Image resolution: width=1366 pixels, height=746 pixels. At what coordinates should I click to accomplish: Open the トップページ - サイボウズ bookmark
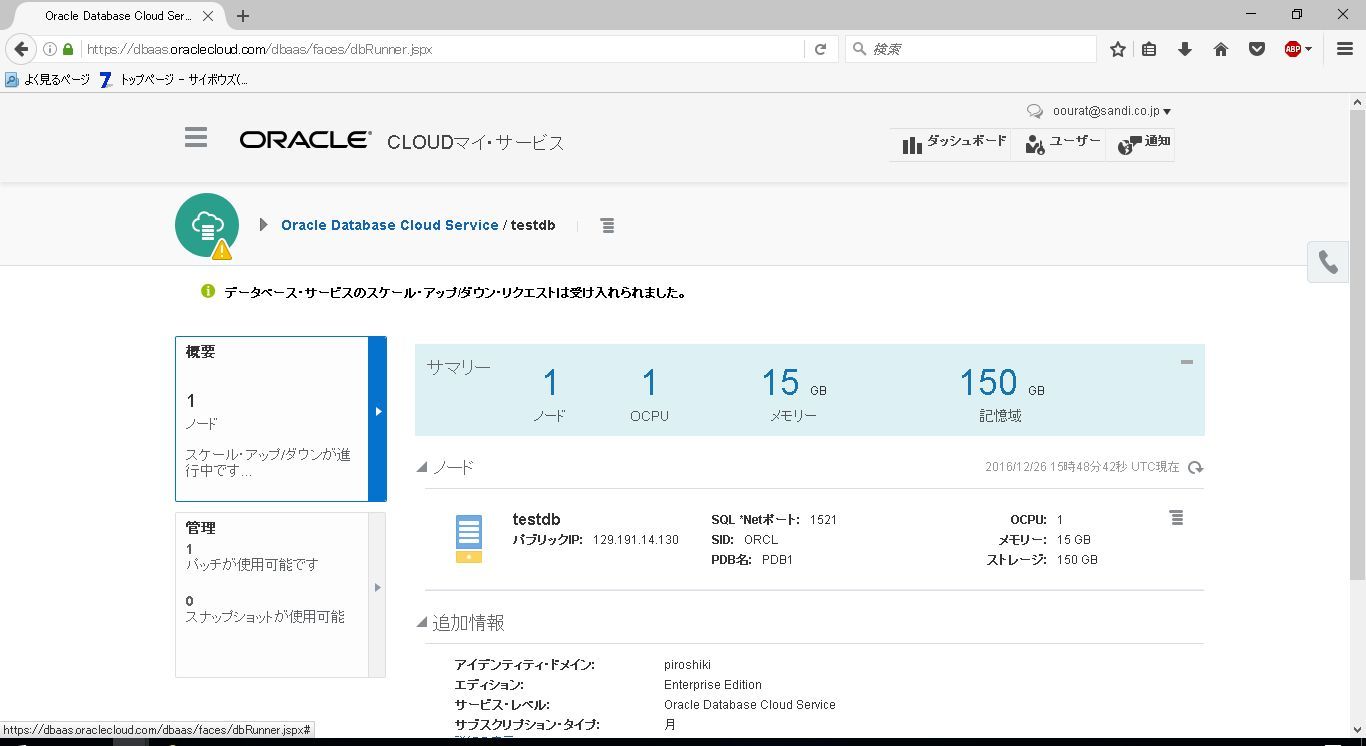174,79
